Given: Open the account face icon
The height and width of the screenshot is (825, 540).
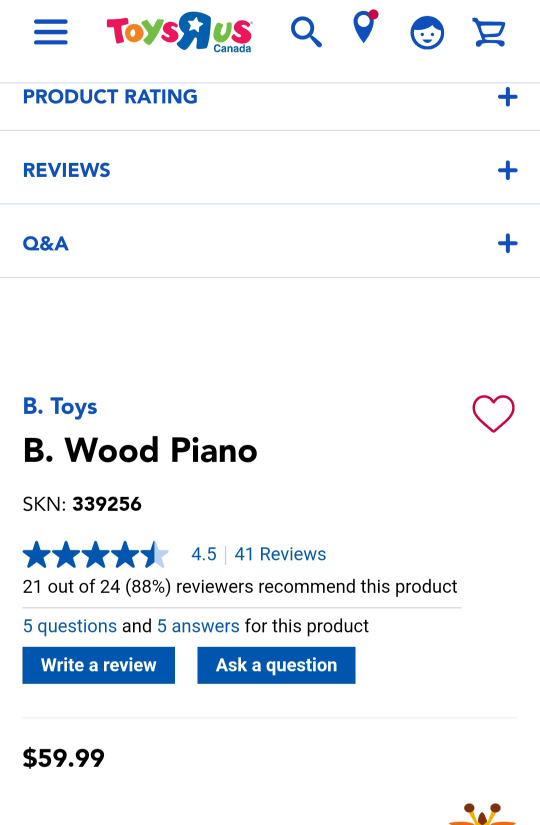Looking at the screenshot, I should 427,33.
